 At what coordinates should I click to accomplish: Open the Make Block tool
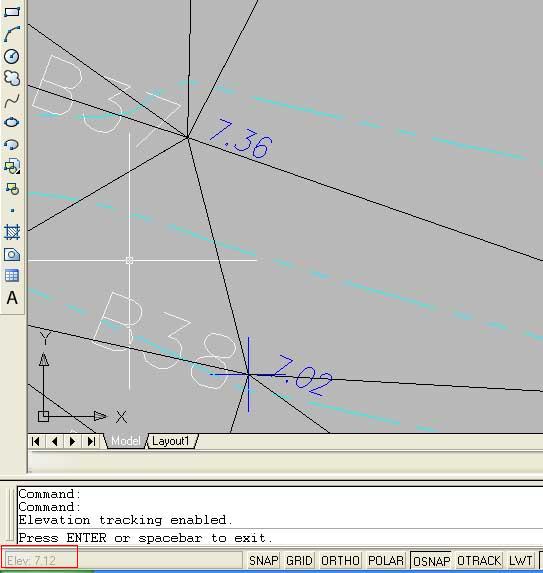click(x=12, y=189)
